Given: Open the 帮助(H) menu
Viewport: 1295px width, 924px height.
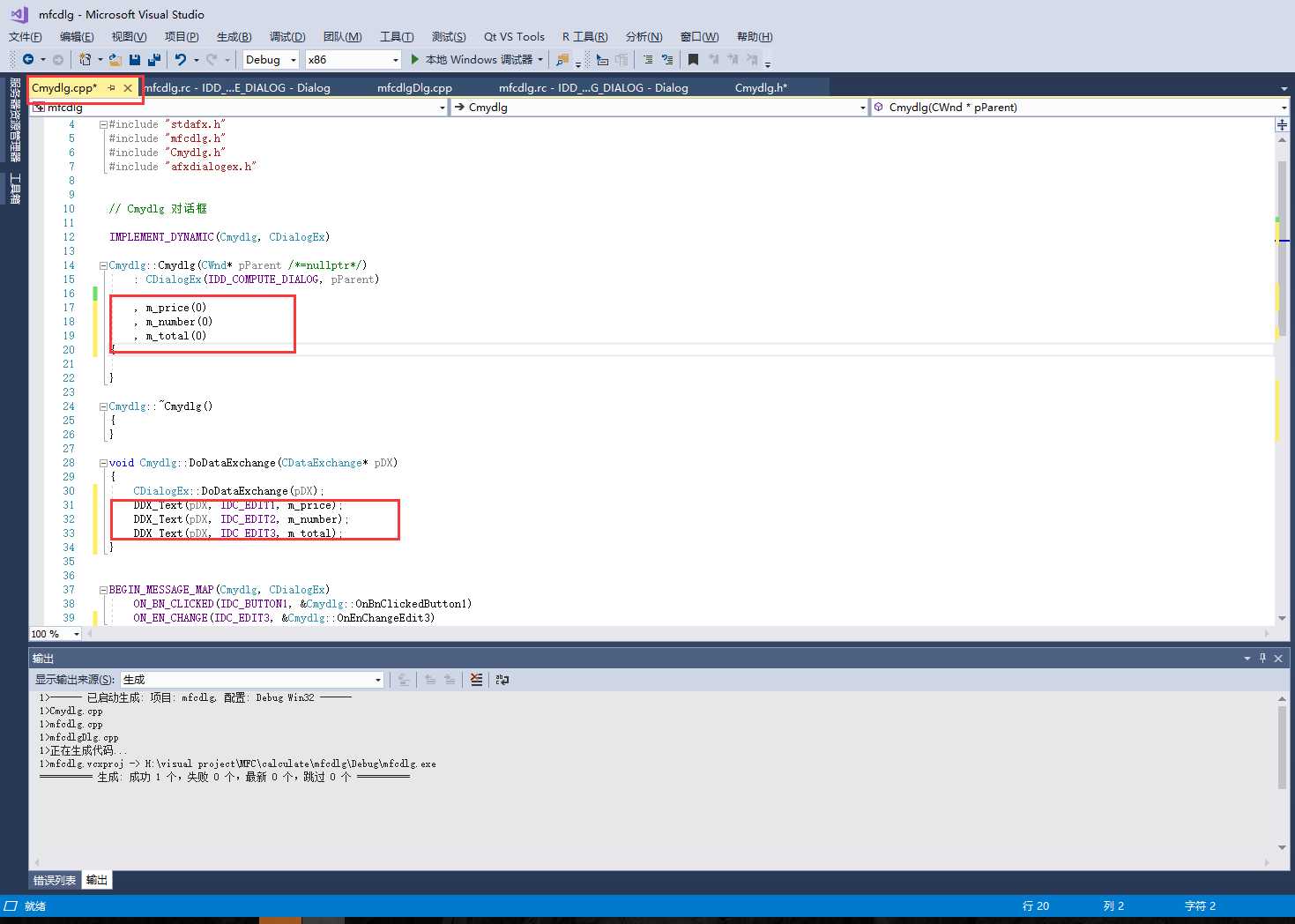Looking at the screenshot, I should [755, 37].
